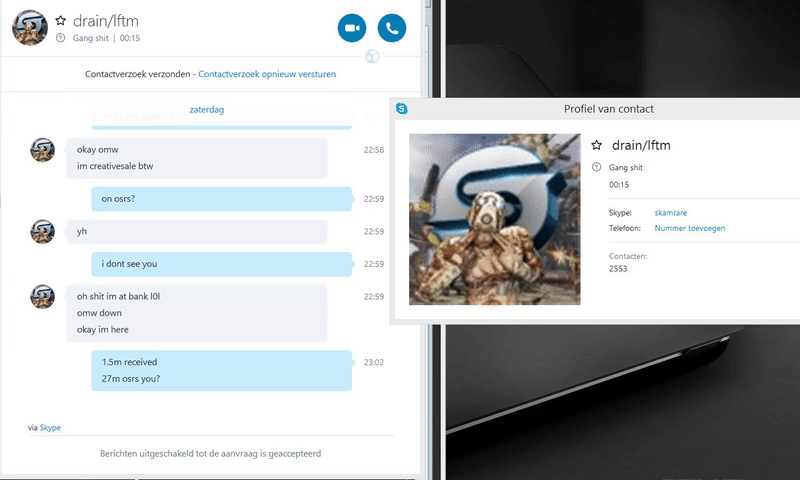Click drain/lftm name in profile window
Screen dimensions: 800x480
point(641,145)
